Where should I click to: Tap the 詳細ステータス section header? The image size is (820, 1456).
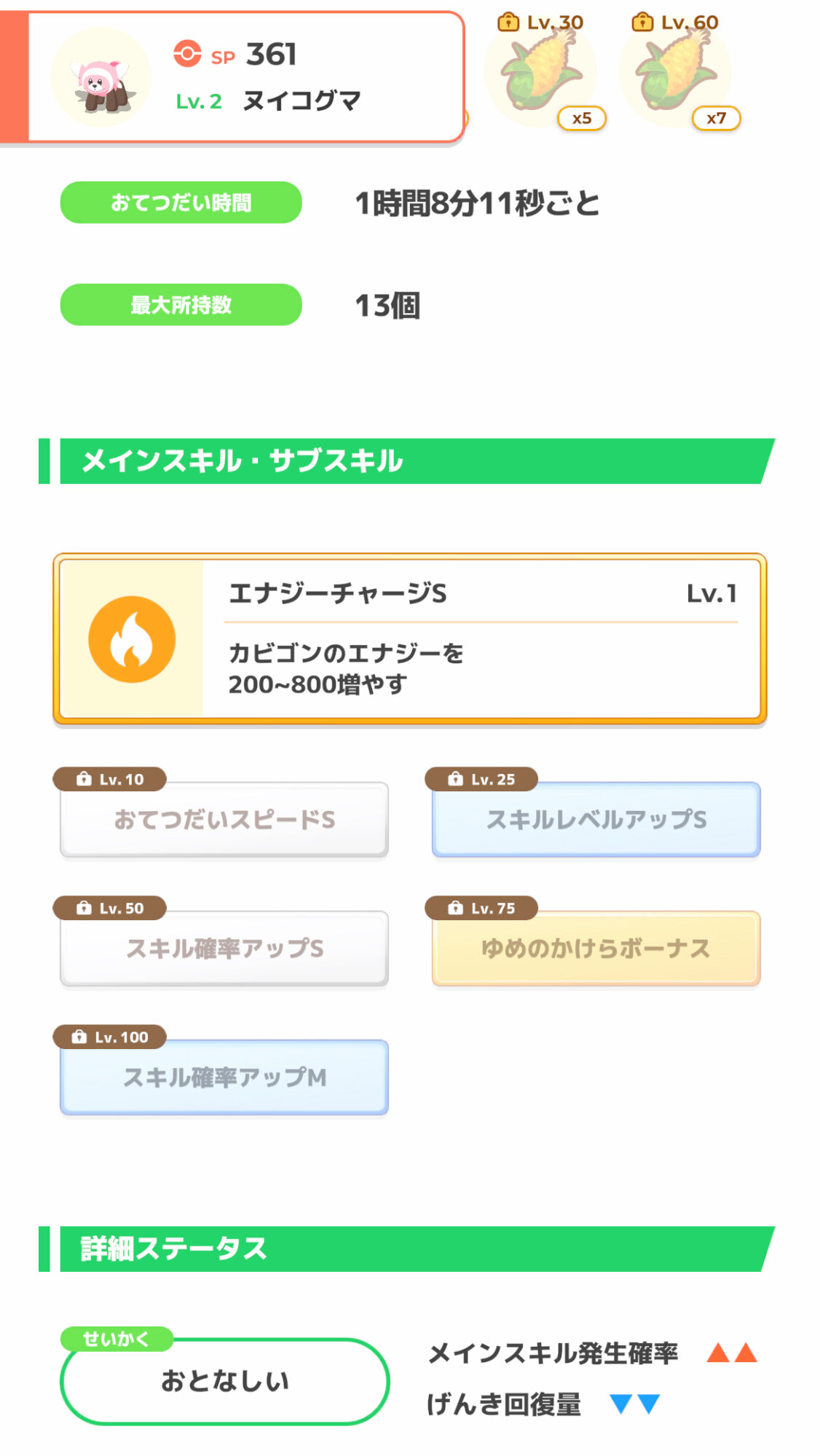[408, 1249]
